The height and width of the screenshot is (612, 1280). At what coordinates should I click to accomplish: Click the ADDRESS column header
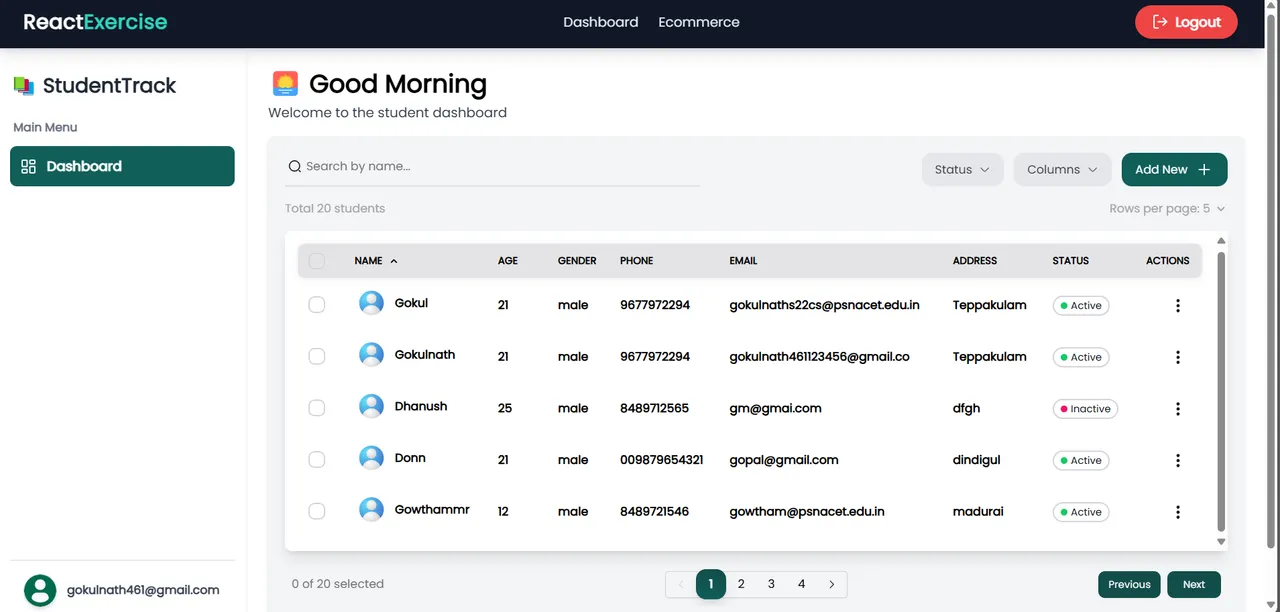coord(975,261)
